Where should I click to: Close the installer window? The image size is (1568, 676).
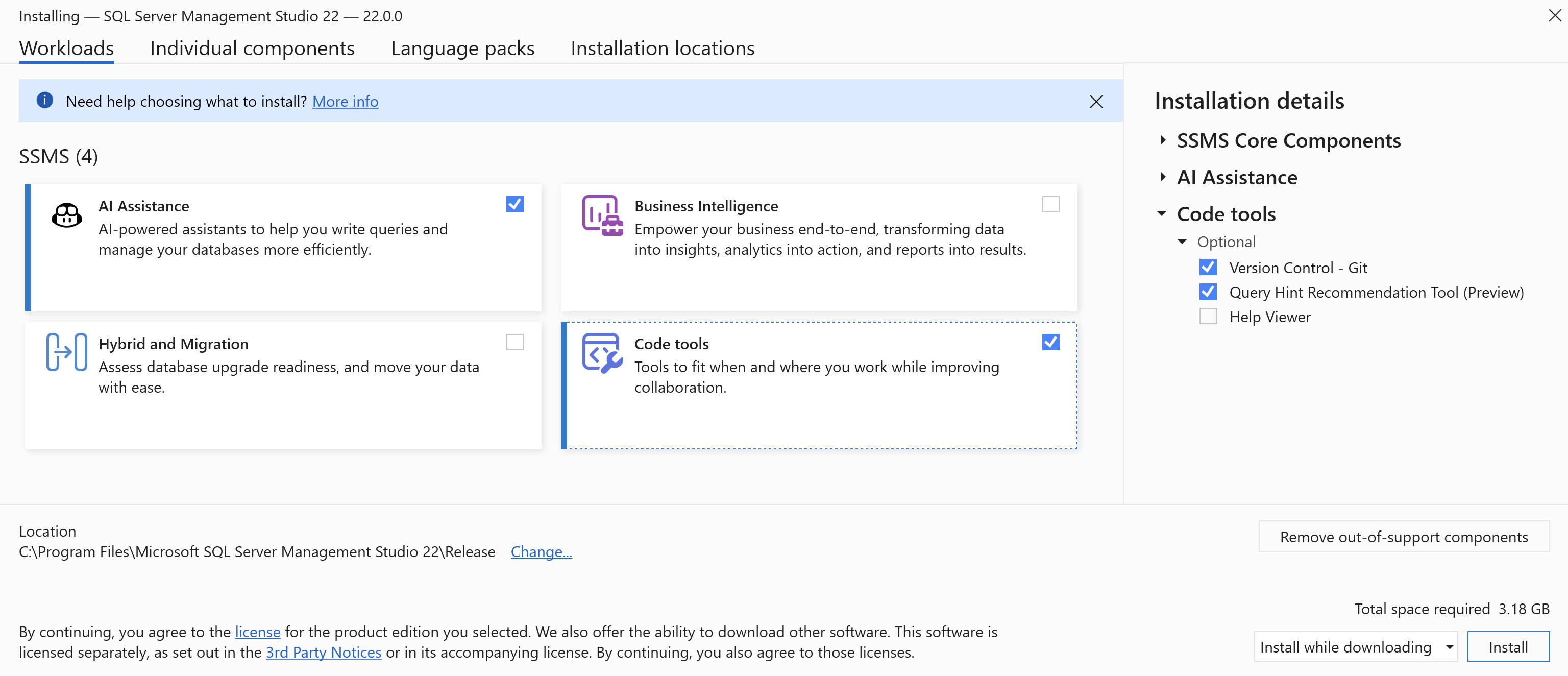tap(1554, 15)
